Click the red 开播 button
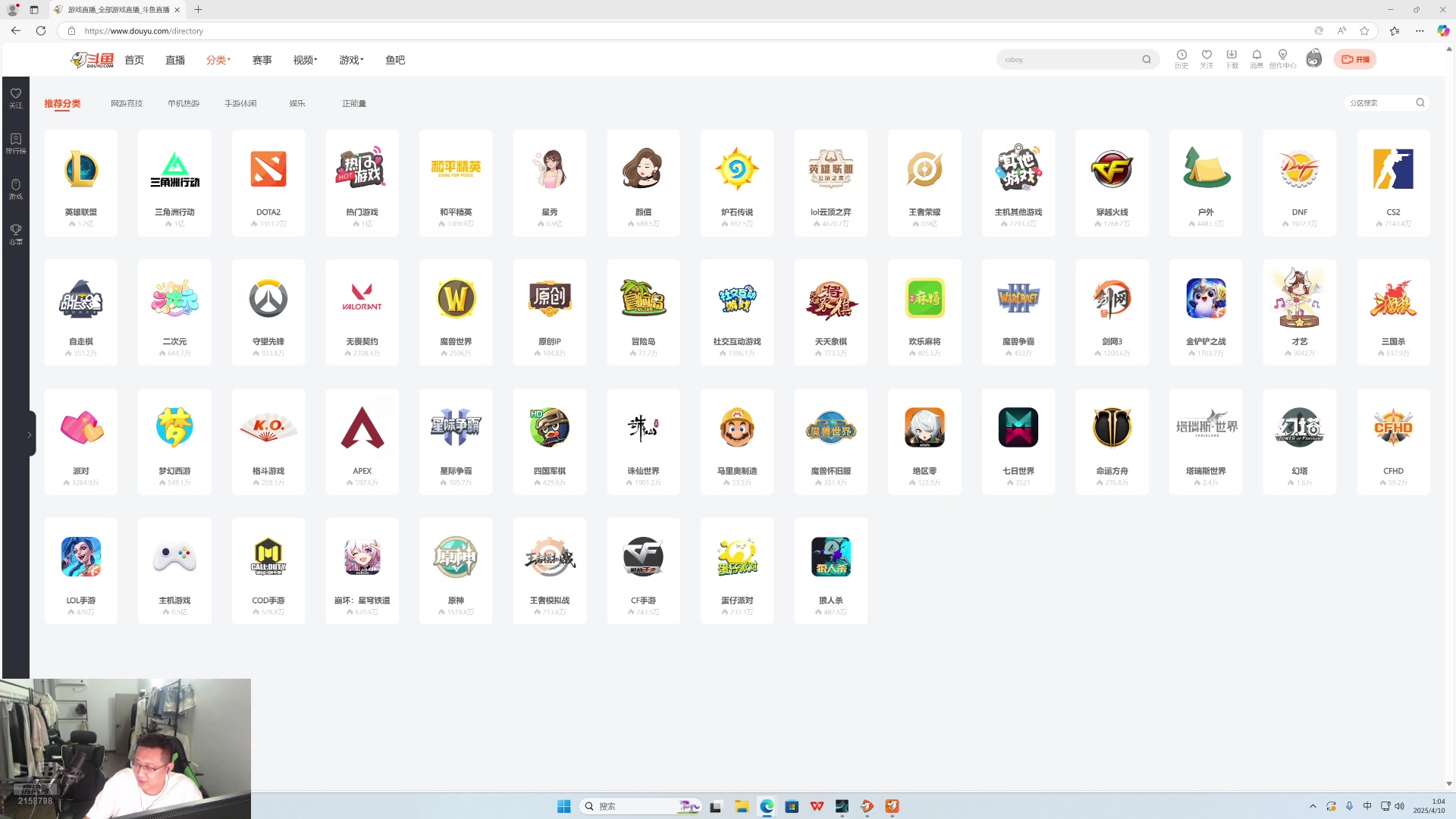Image resolution: width=1456 pixels, height=819 pixels. pyautogui.click(x=1355, y=59)
